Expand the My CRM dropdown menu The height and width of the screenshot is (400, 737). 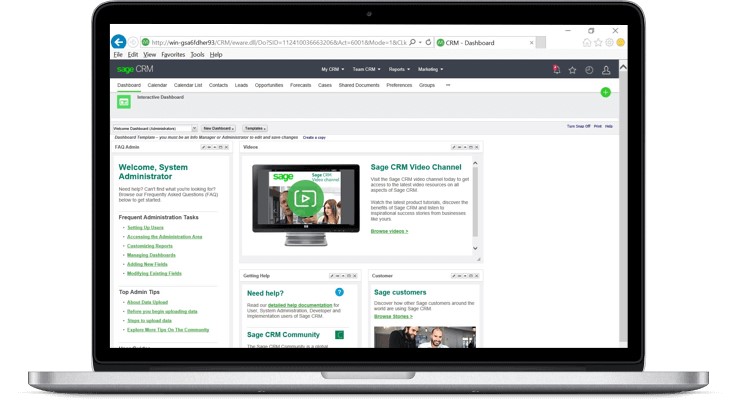click(333, 70)
